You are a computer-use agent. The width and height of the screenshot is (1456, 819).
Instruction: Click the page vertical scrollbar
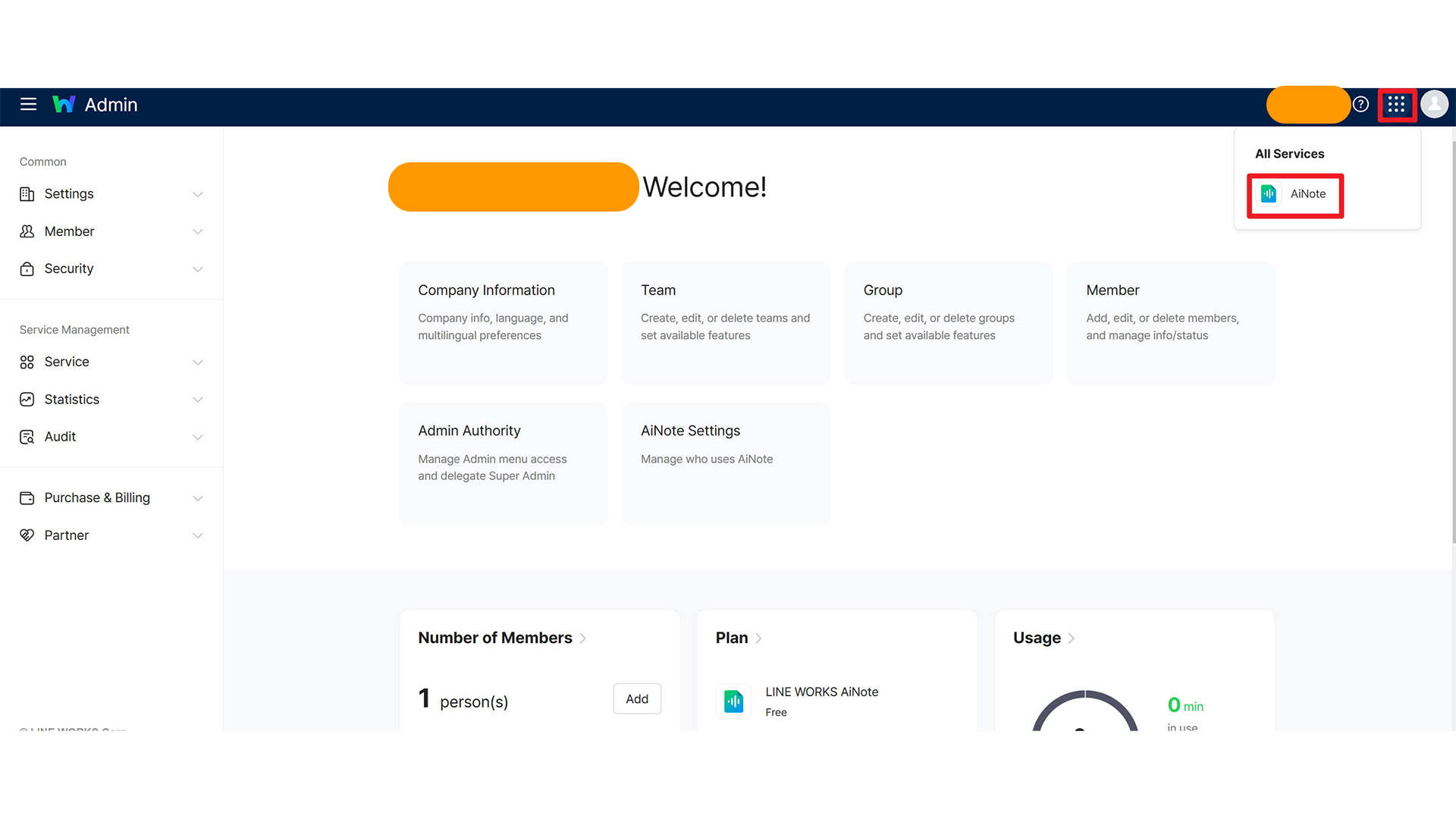1453,341
